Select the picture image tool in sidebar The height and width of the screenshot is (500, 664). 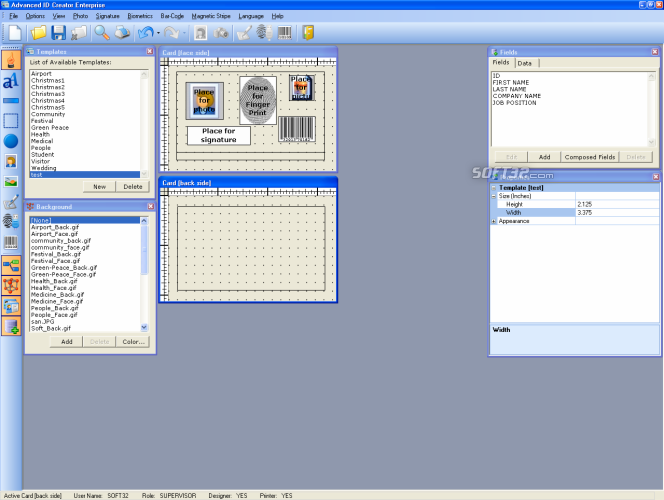tap(11, 182)
